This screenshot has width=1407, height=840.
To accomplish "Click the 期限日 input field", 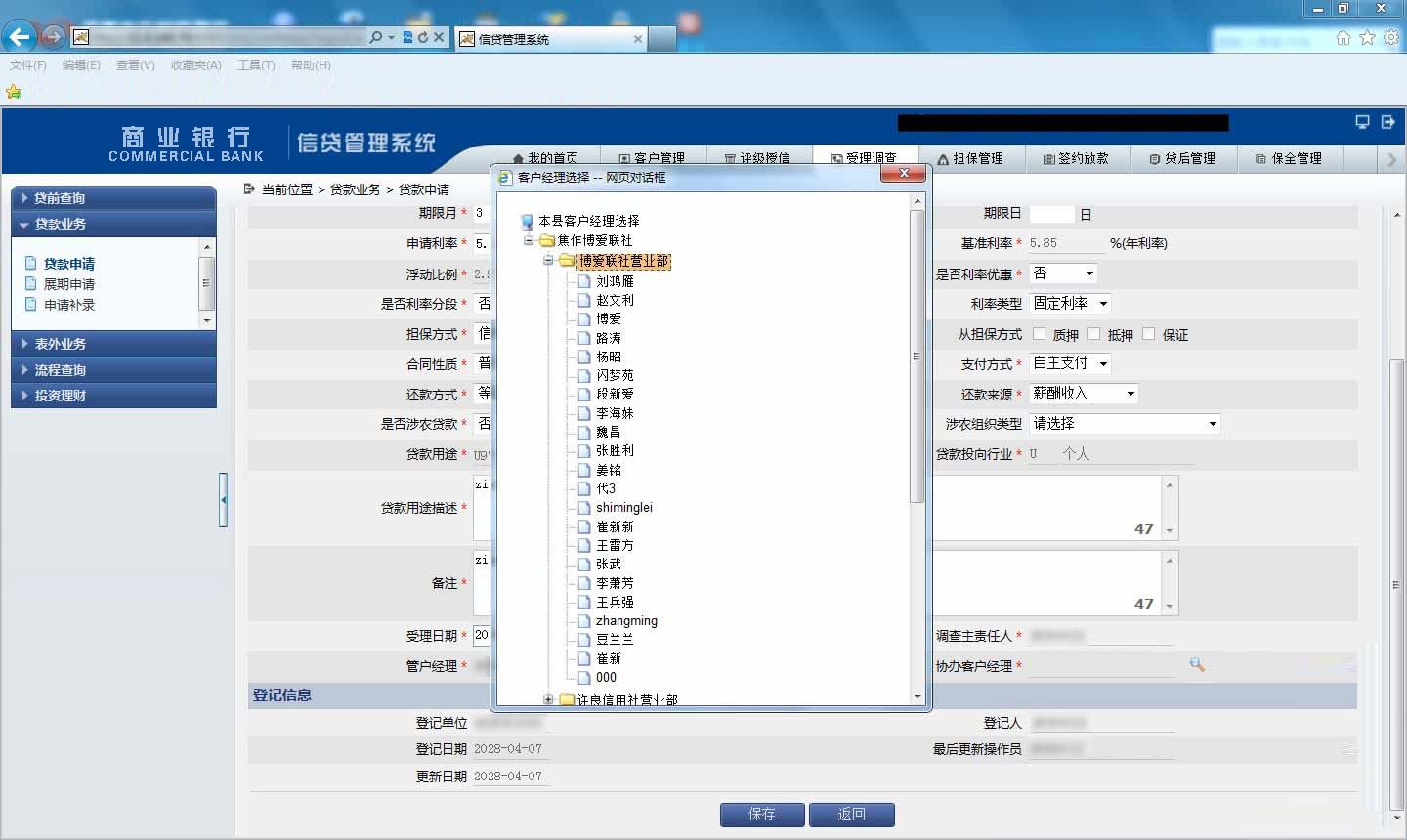I will click(1052, 214).
